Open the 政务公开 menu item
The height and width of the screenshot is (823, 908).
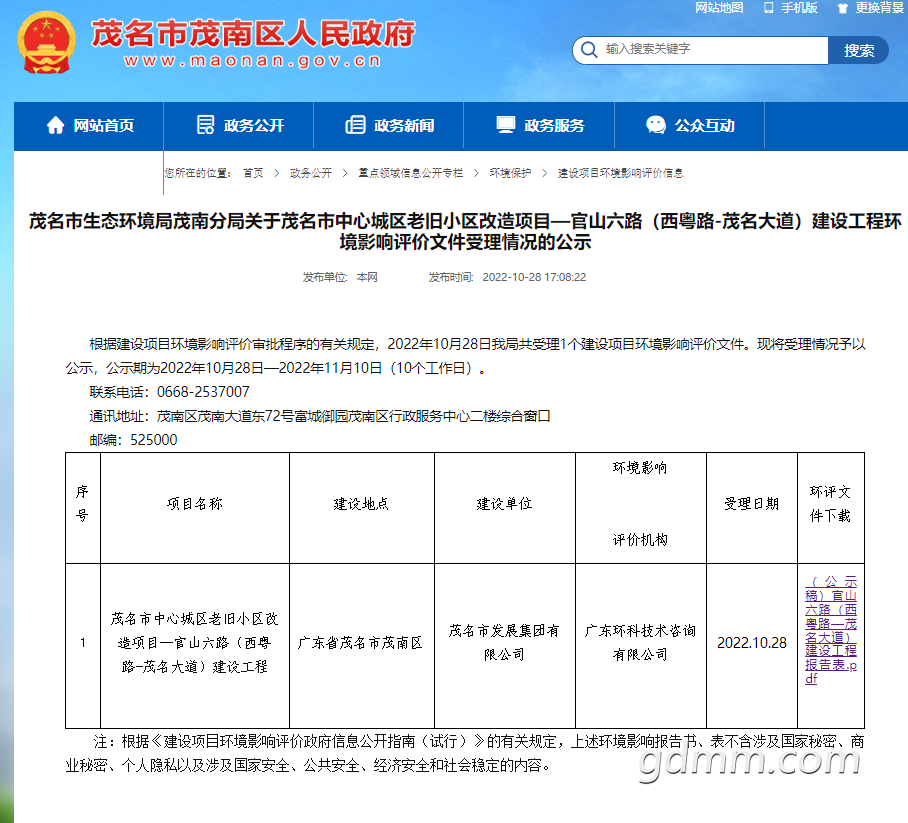point(239,126)
